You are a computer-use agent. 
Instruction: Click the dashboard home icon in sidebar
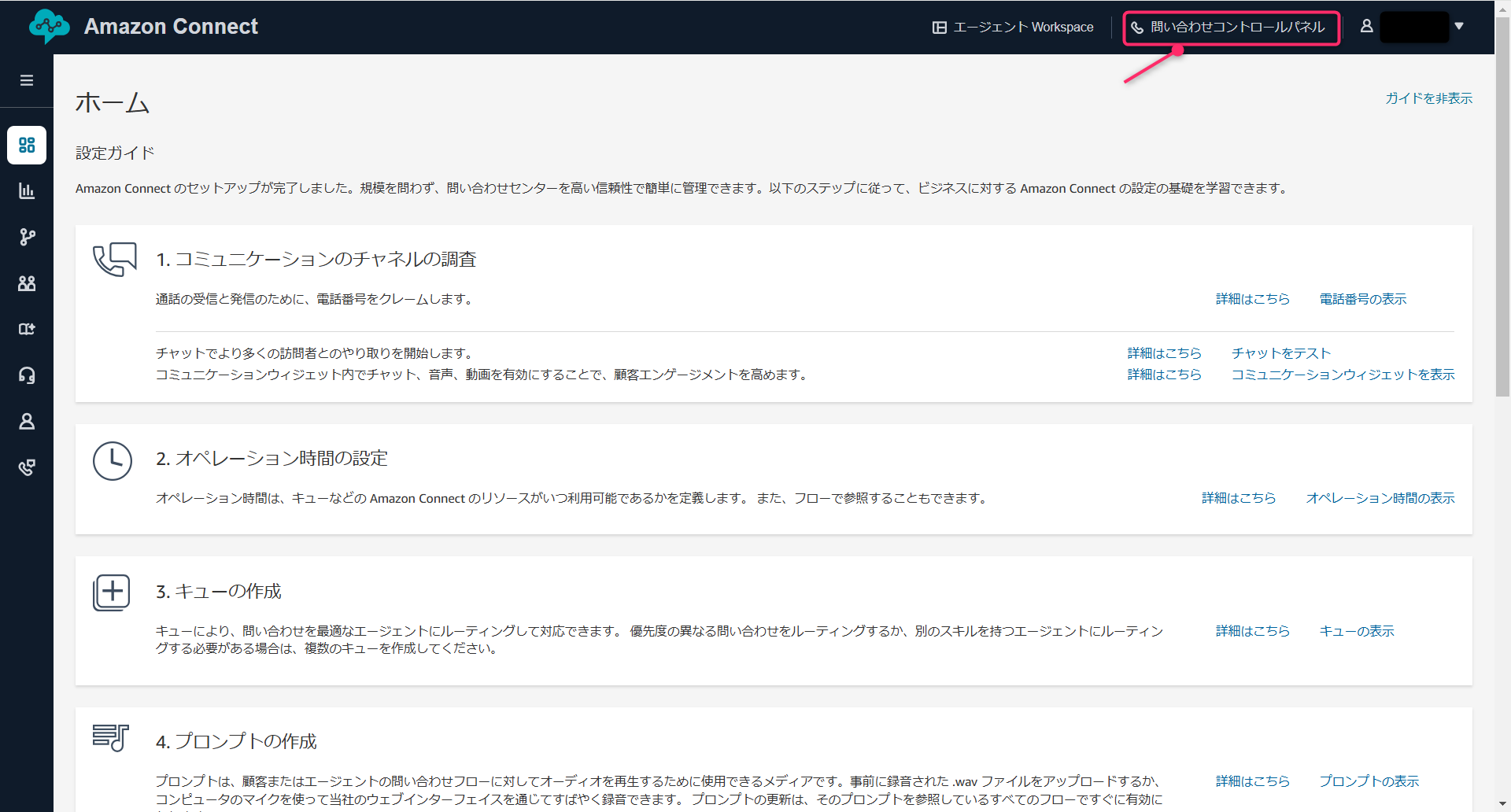[x=27, y=145]
